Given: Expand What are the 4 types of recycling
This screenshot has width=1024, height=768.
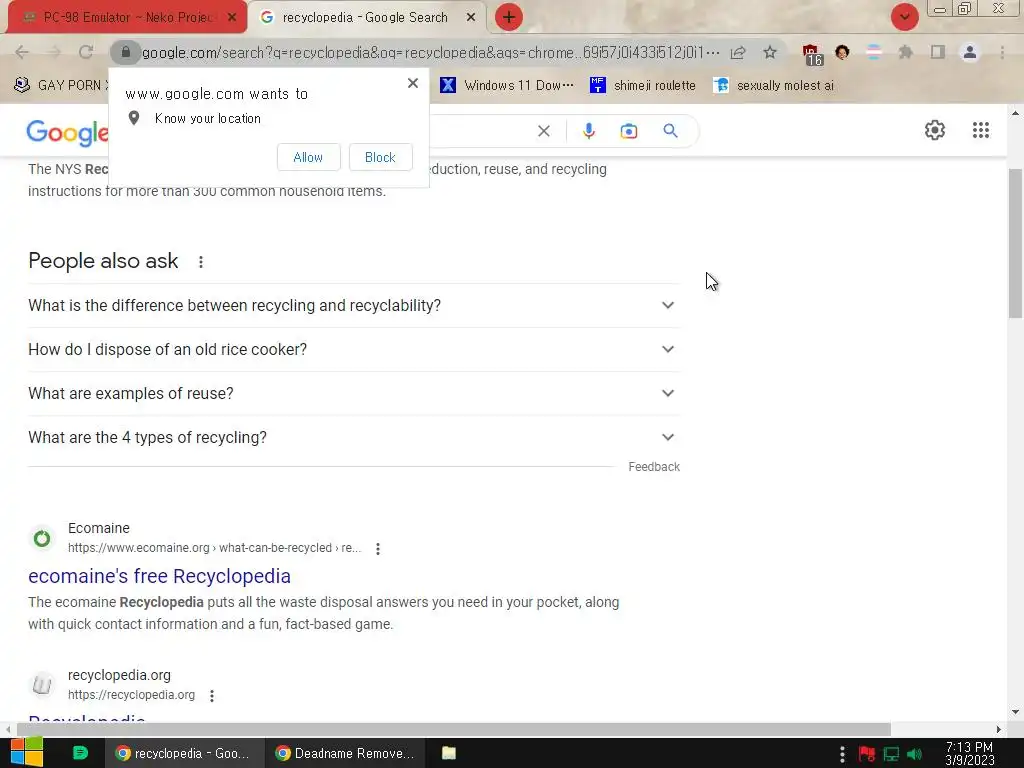Looking at the screenshot, I should click(x=354, y=438).
